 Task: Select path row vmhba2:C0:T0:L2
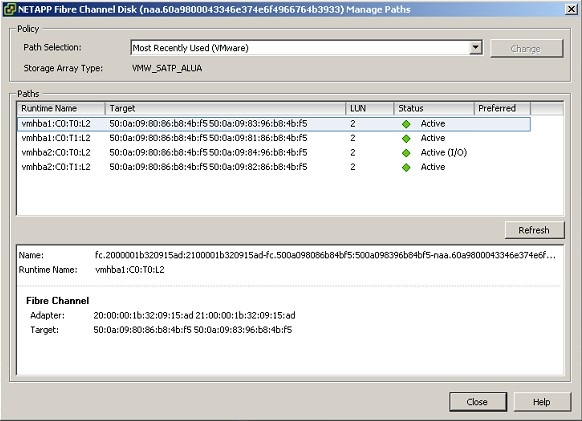(274, 153)
